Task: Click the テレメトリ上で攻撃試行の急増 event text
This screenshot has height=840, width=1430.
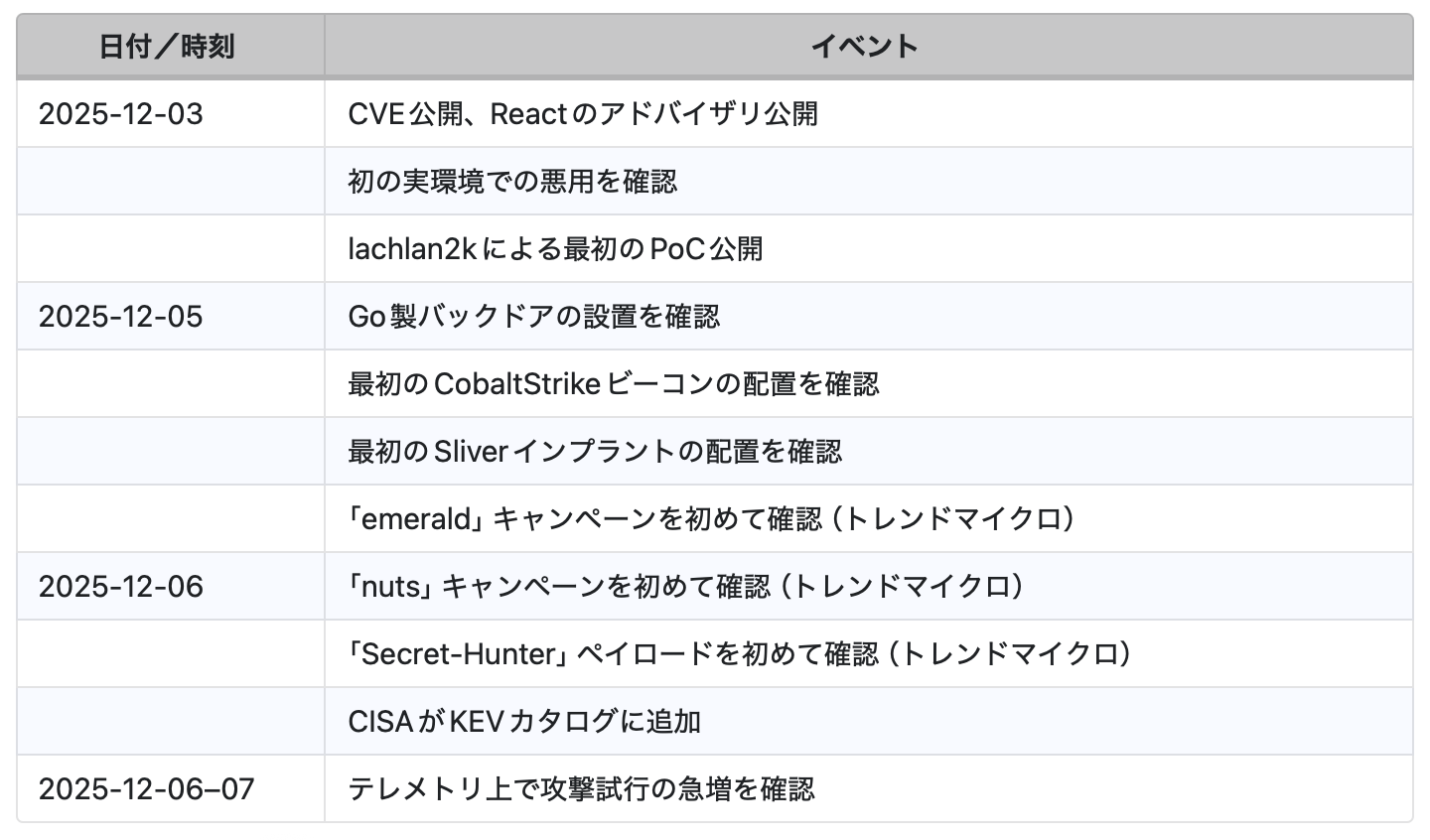Action: [x=581, y=789]
